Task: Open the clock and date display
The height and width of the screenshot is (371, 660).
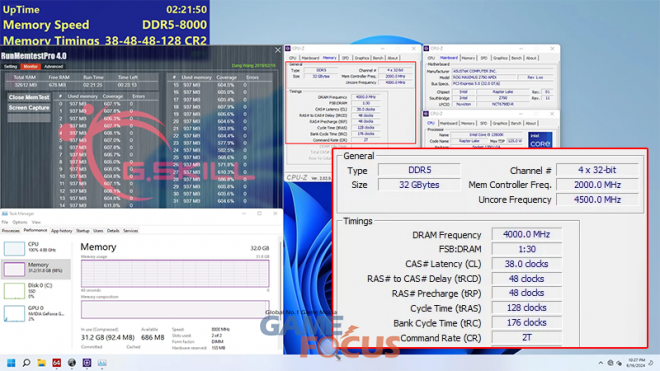Action: [x=636, y=363]
